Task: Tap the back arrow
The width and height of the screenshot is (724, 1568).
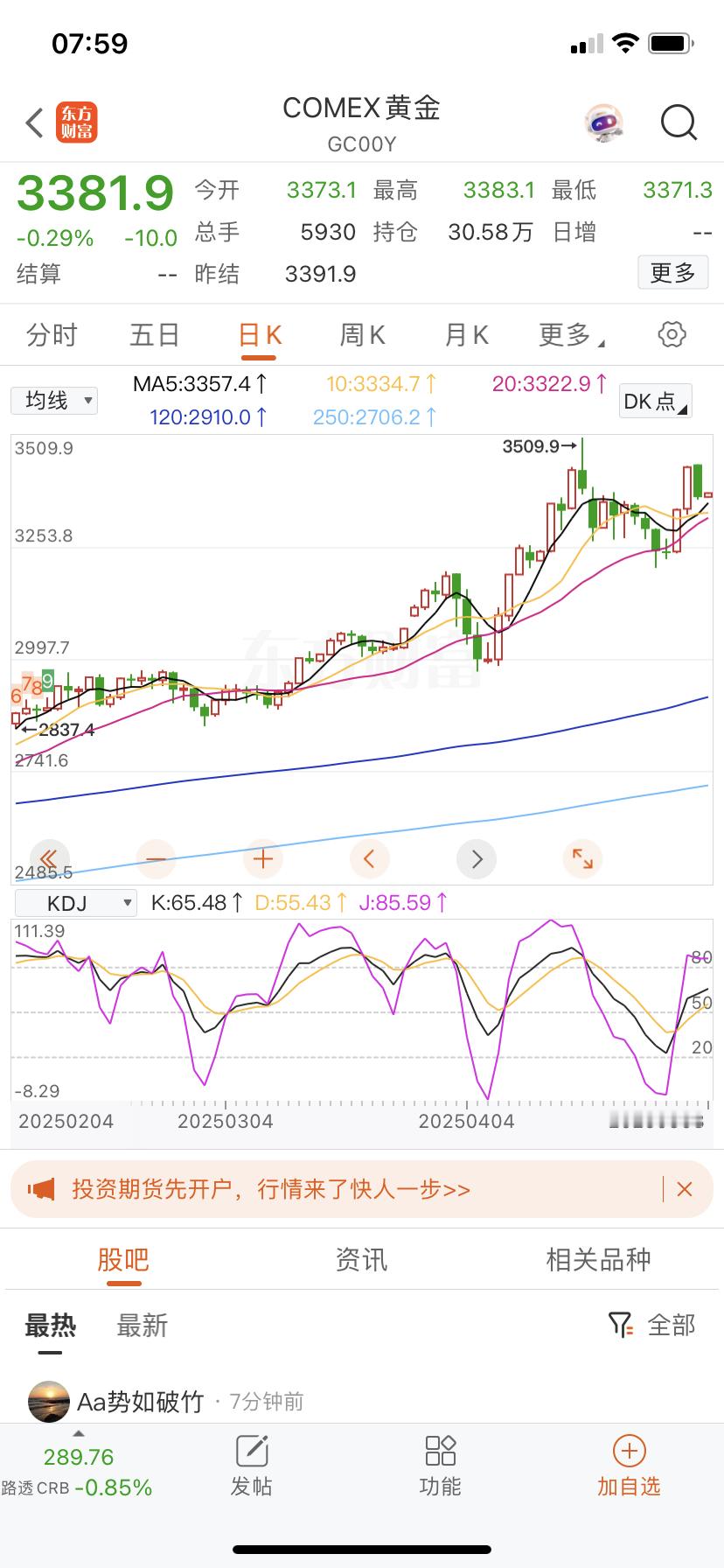Action: 34,123
